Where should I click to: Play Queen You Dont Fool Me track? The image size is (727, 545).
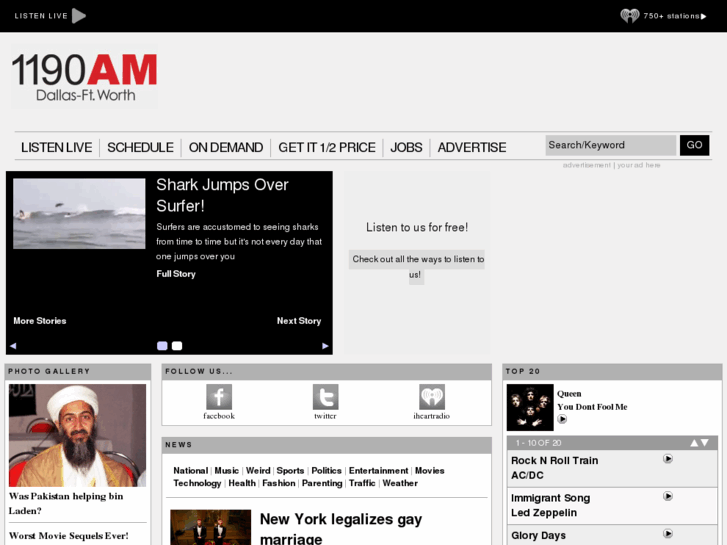pos(562,419)
